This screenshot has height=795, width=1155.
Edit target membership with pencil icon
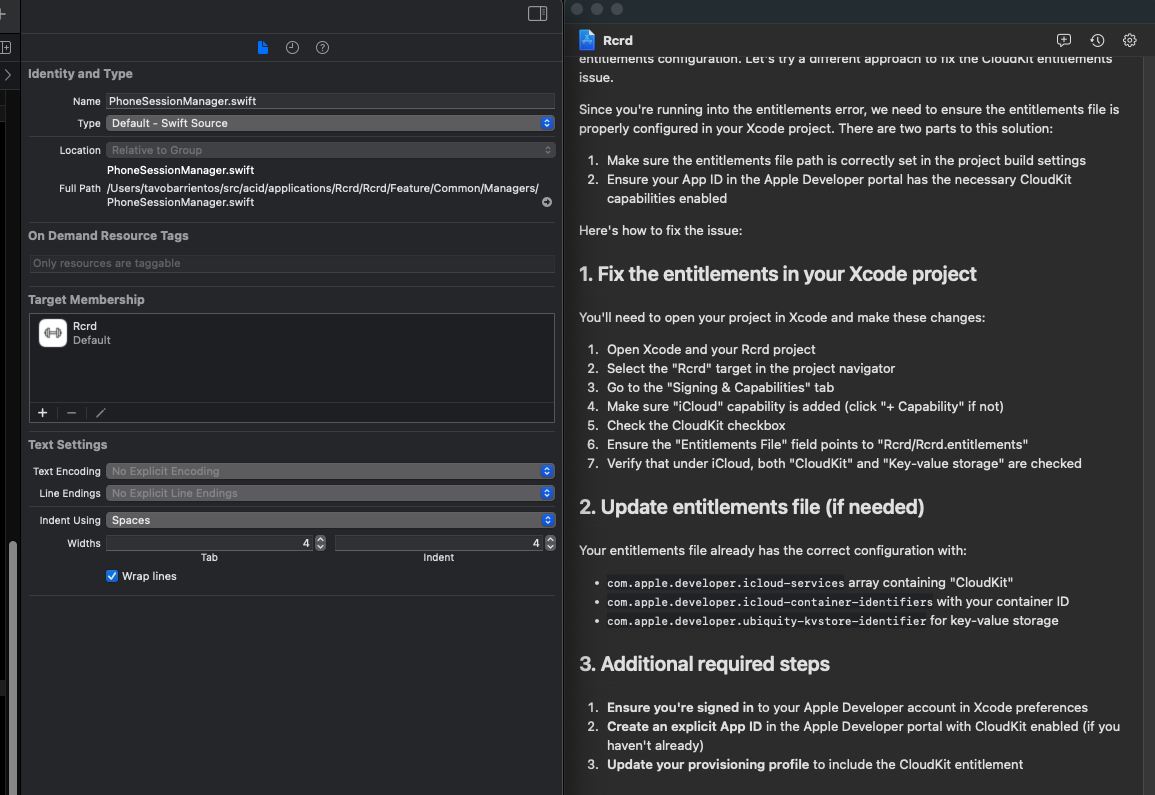point(101,413)
